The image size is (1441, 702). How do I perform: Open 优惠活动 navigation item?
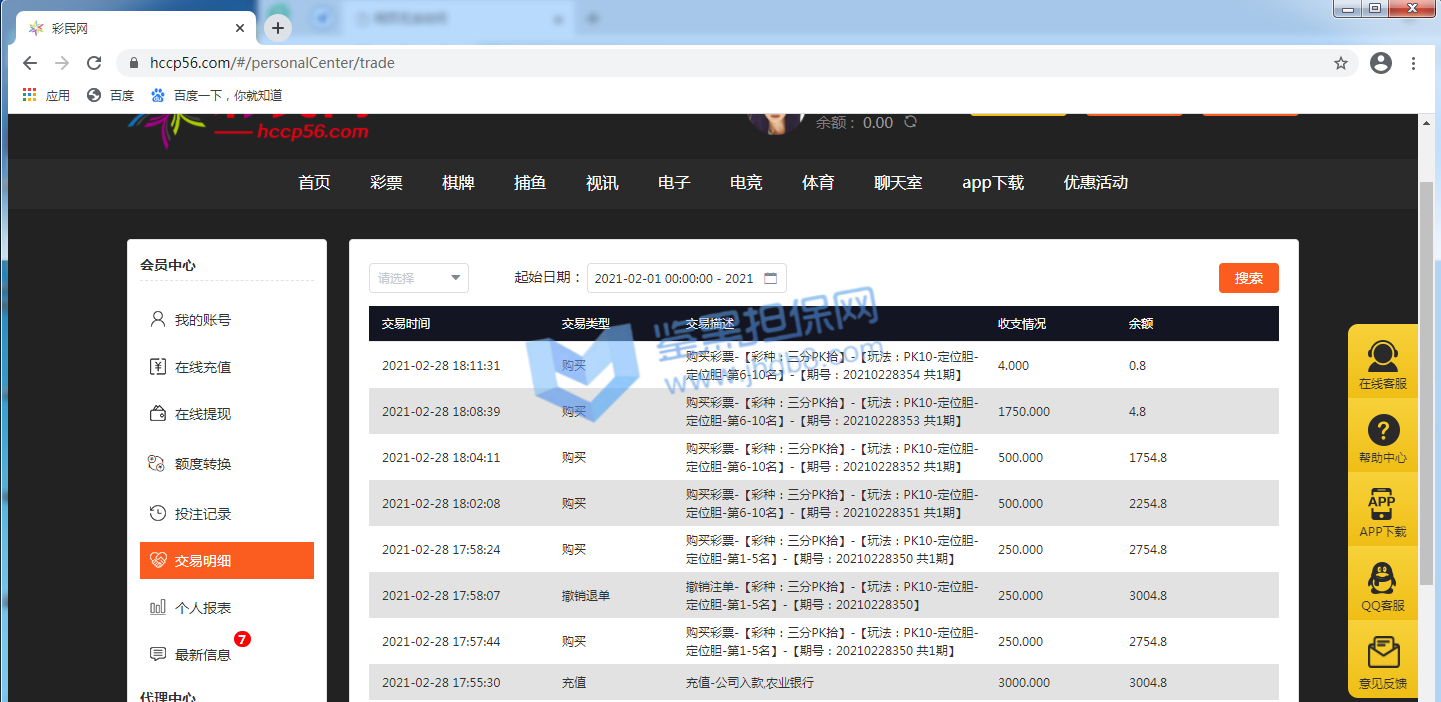pos(1095,183)
